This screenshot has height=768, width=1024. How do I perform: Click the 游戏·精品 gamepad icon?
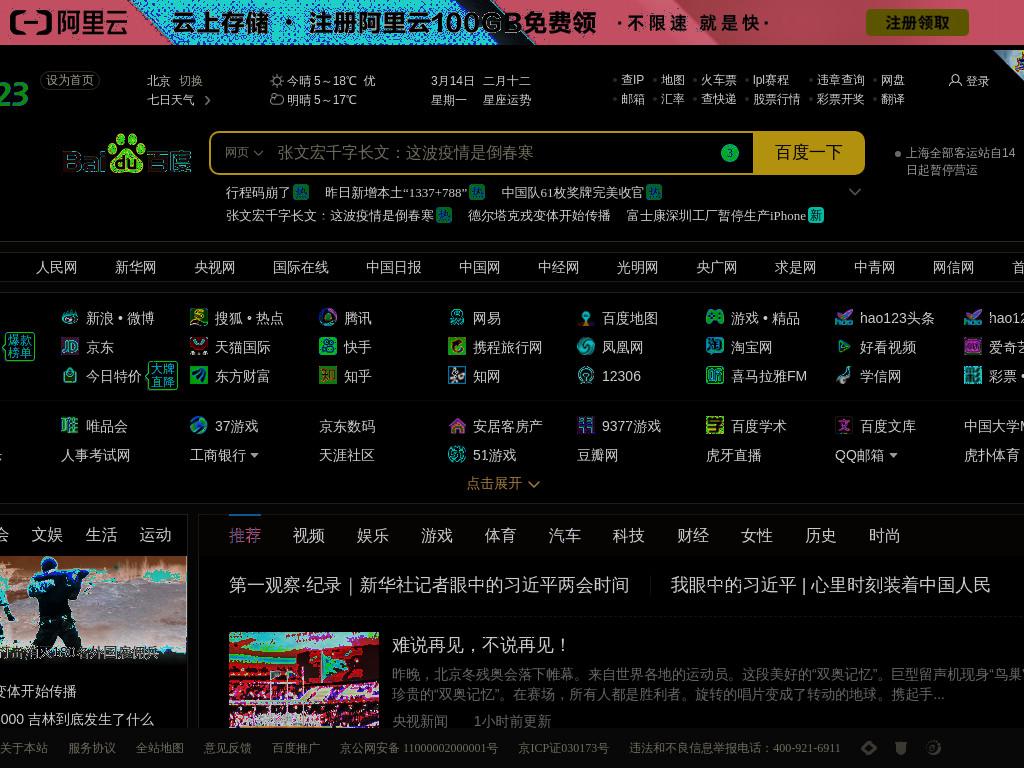click(714, 318)
